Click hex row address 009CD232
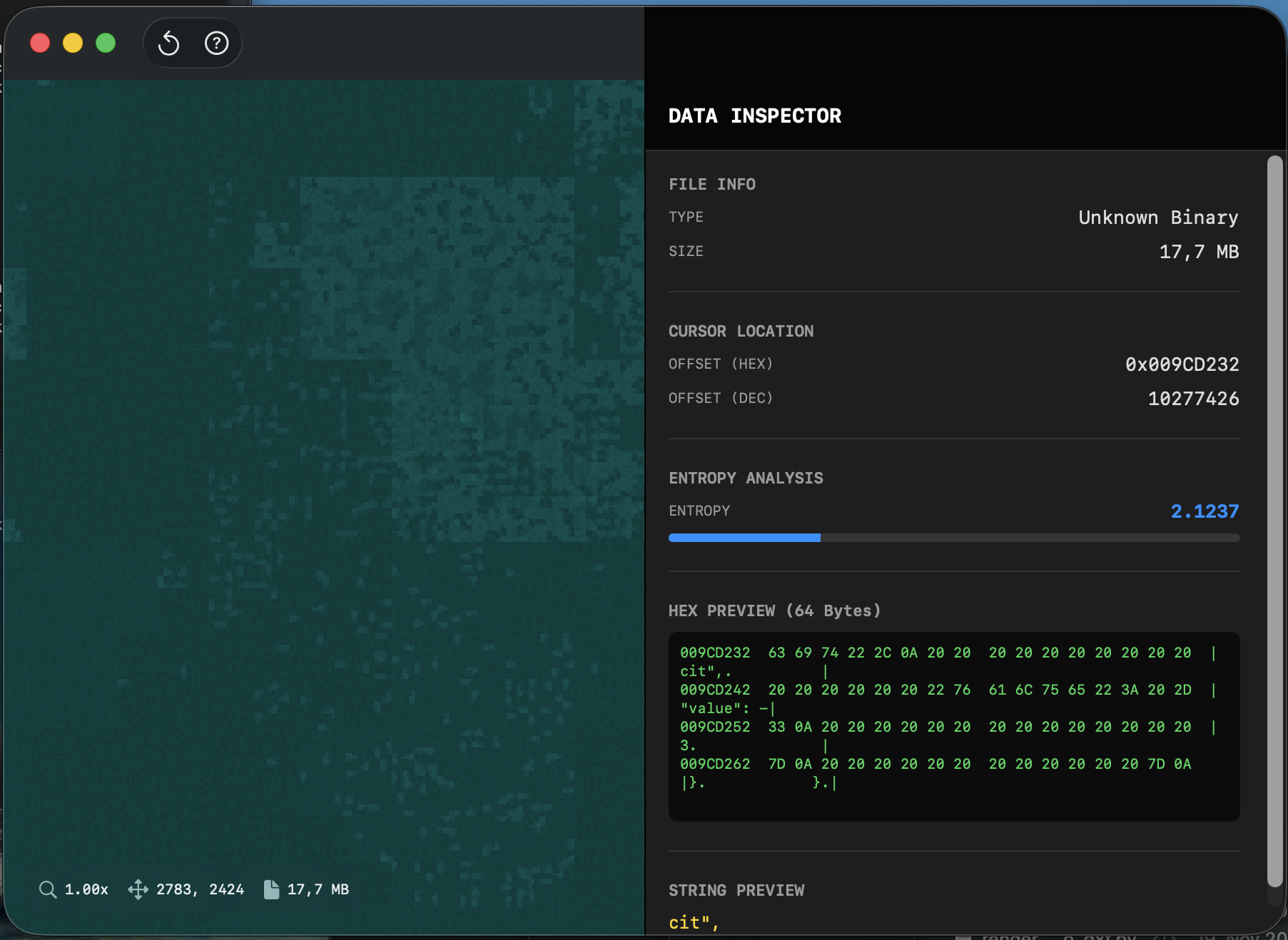 point(715,653)
